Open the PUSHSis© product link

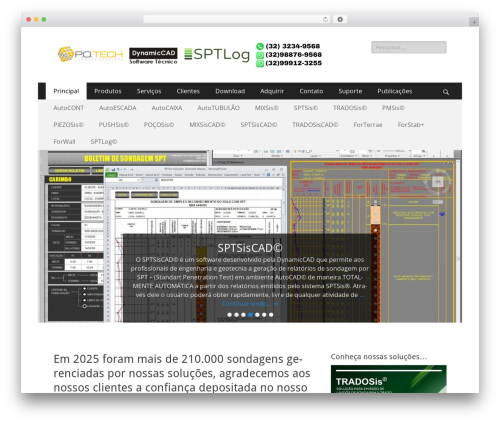click(x=114, y=125)
